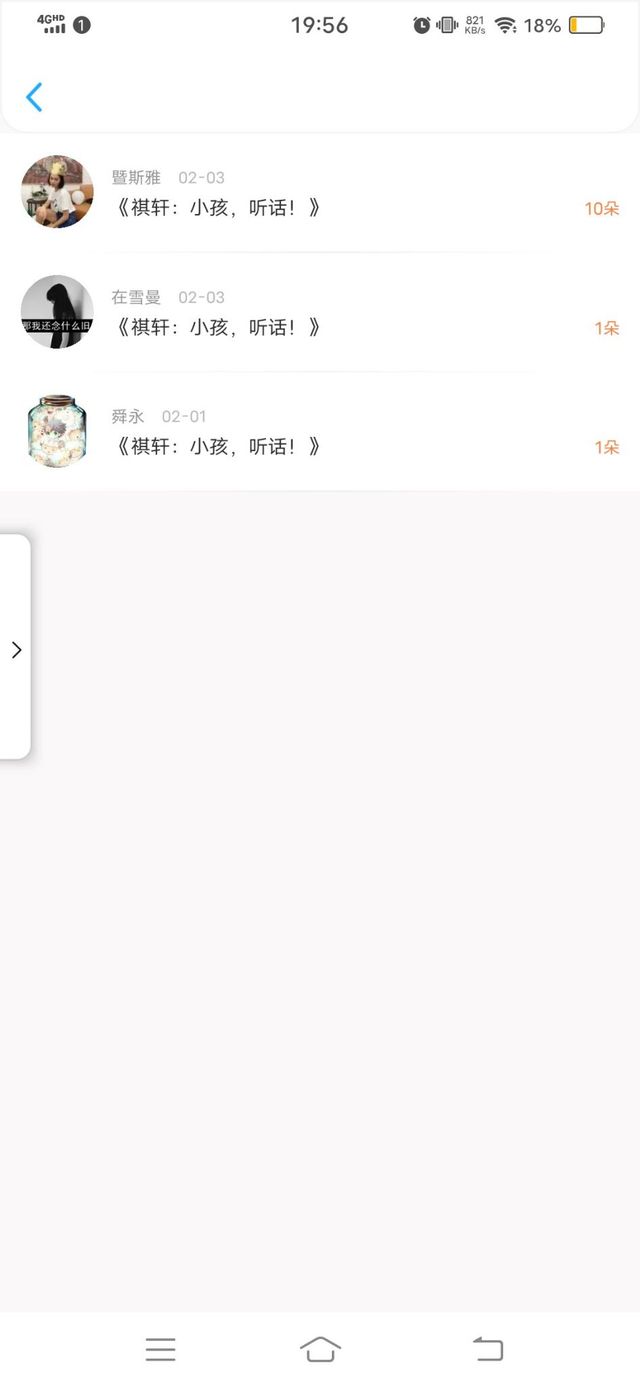Tap the Wi-Fi status icon

pyautogui.click(x=505, y=25)
